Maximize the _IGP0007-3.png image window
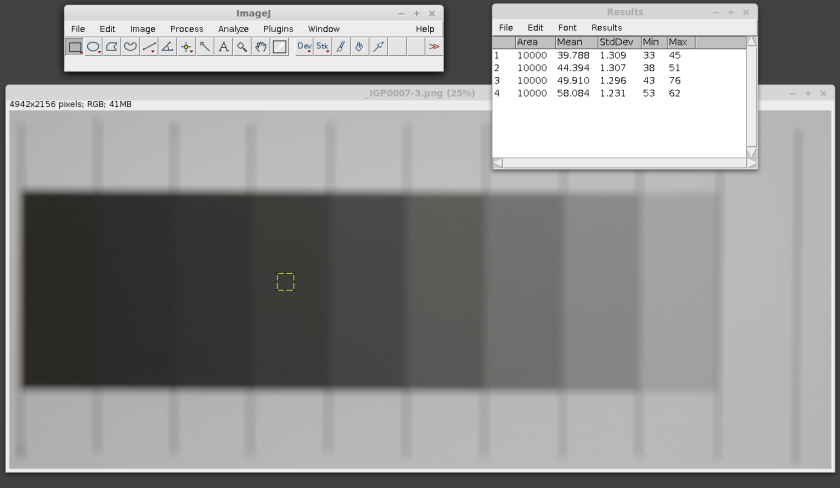 point(808,93)
